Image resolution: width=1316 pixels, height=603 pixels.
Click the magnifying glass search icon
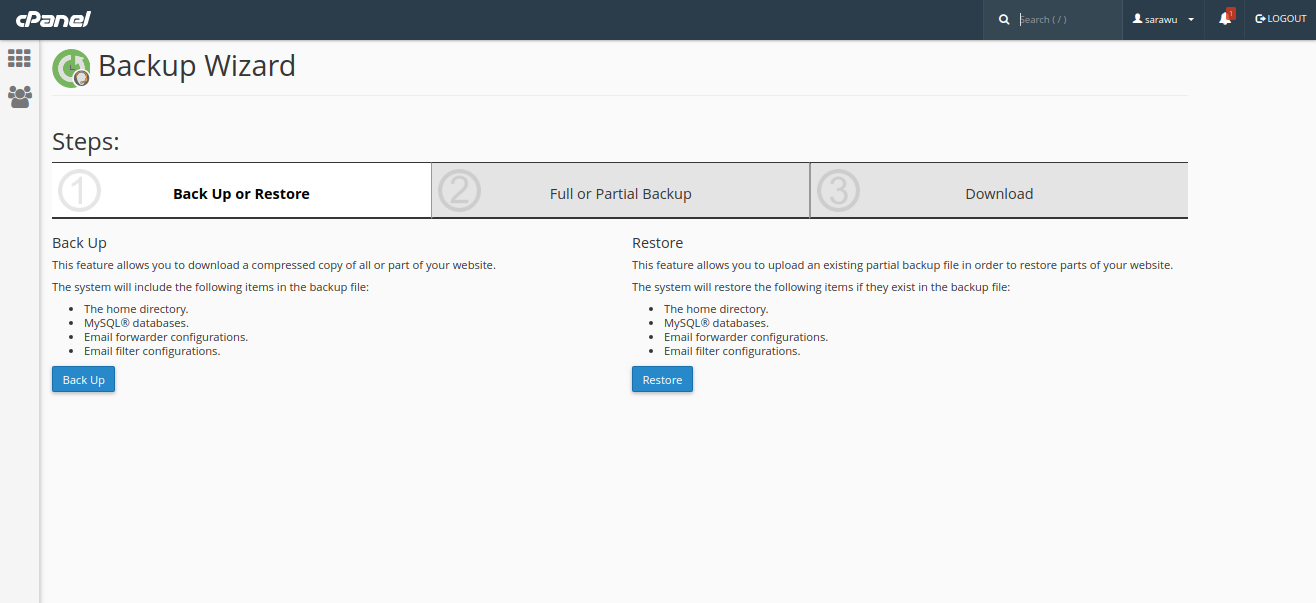pos(1004,19)
